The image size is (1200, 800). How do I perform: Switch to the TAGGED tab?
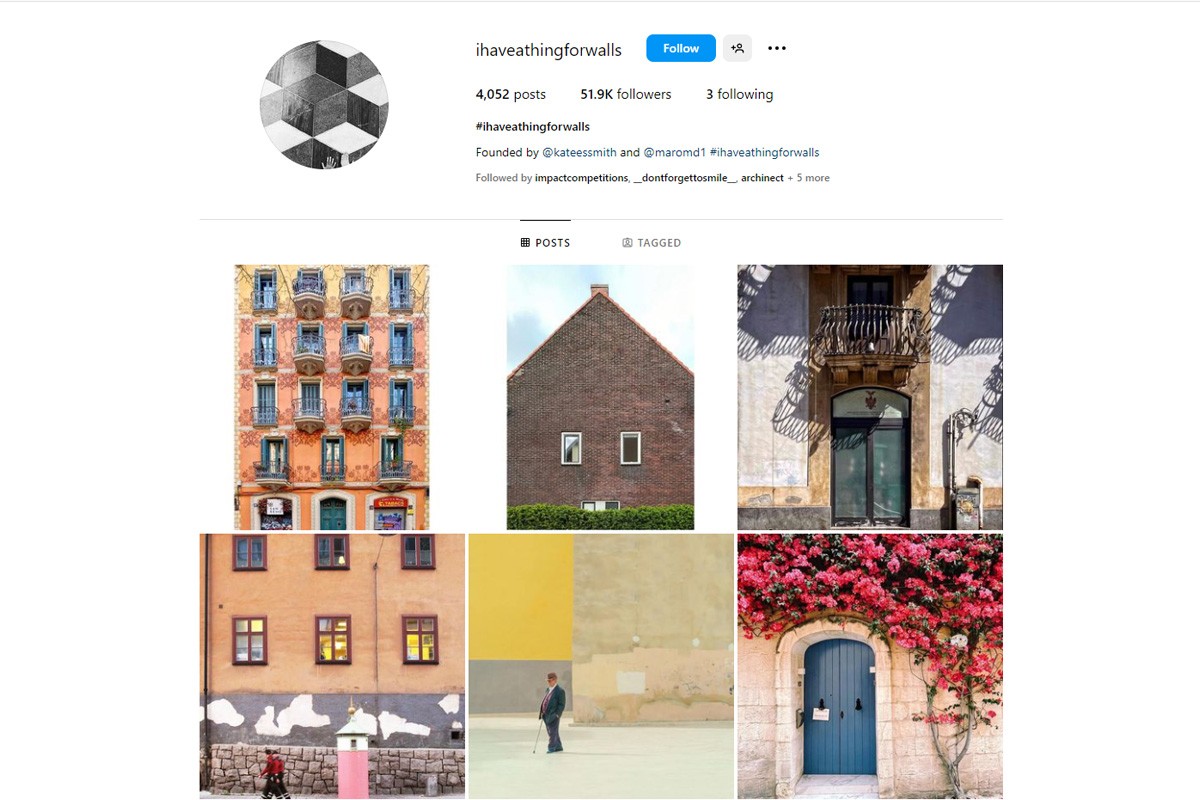[x=651, y=243]
